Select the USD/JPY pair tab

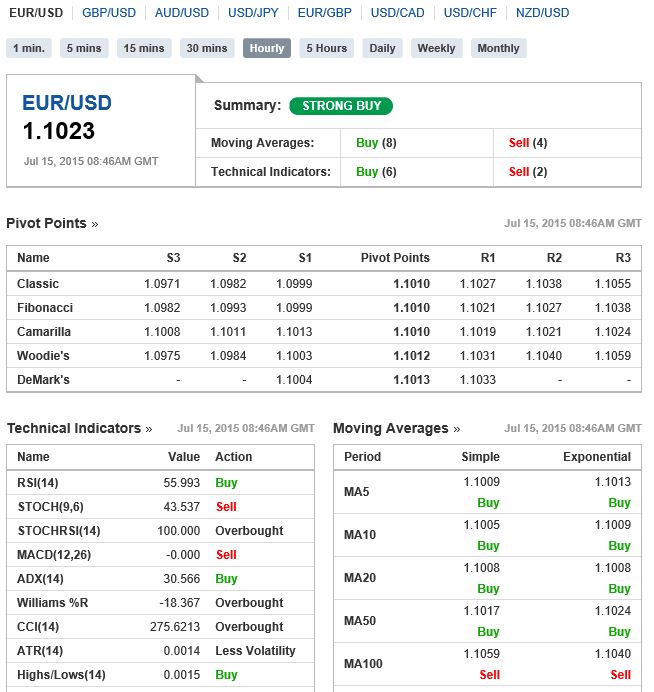point(253,13)
